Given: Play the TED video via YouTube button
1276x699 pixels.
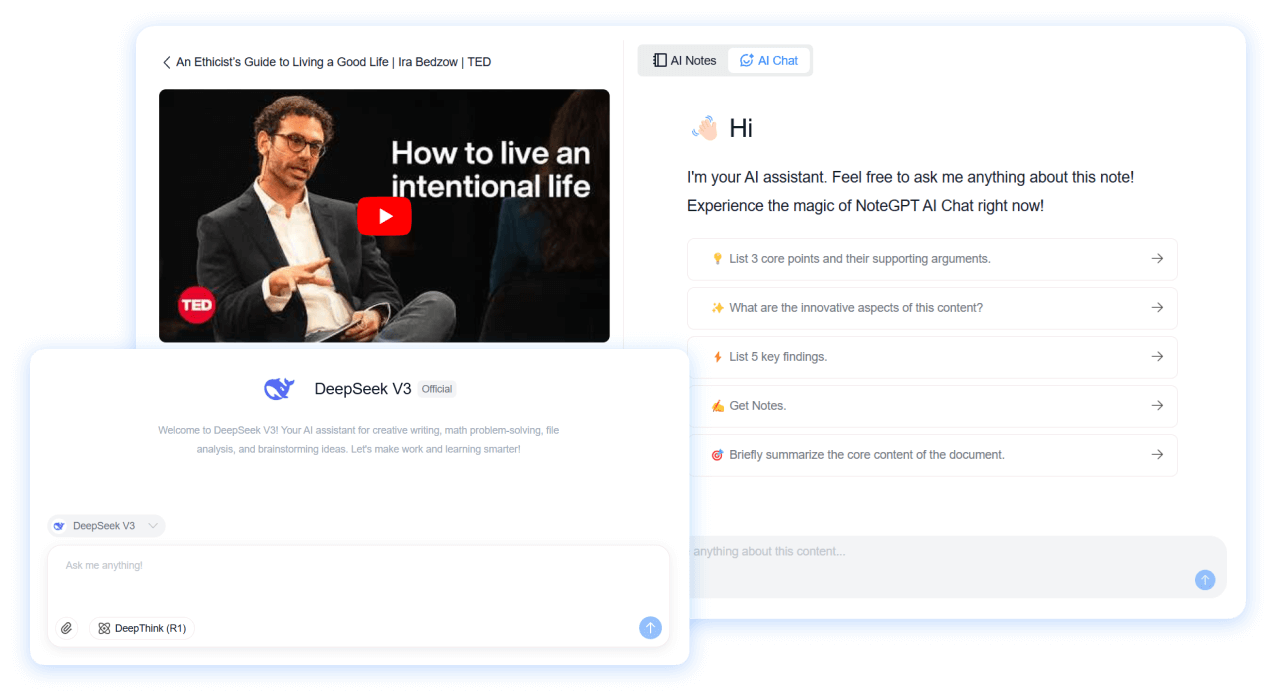Looking at the screenshot, I should click(x=384, y=216).
